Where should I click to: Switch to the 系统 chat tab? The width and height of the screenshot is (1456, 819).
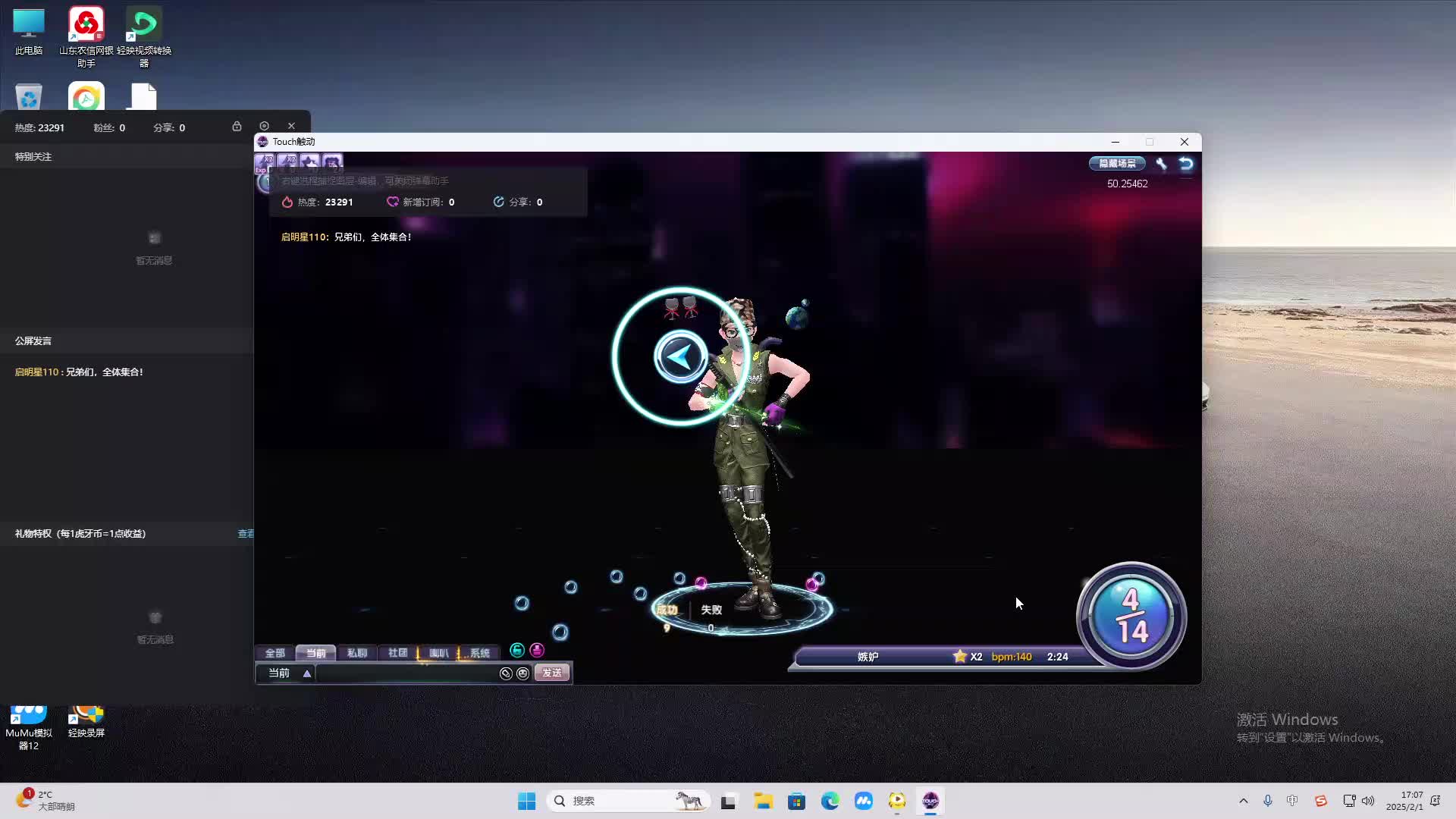[479, 653]
